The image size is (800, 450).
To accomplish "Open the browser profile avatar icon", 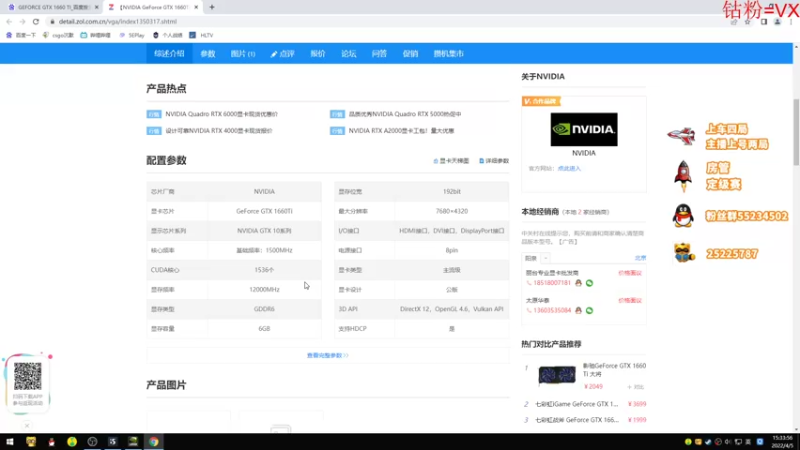I will 777,21.
